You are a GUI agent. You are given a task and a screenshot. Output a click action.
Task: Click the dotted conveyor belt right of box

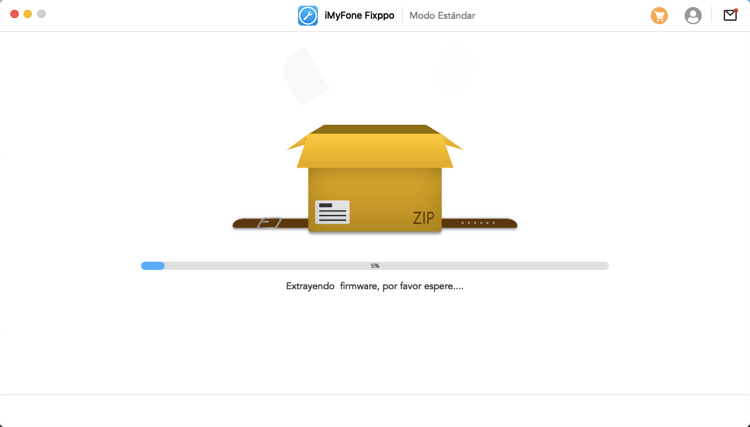[479, 223]
